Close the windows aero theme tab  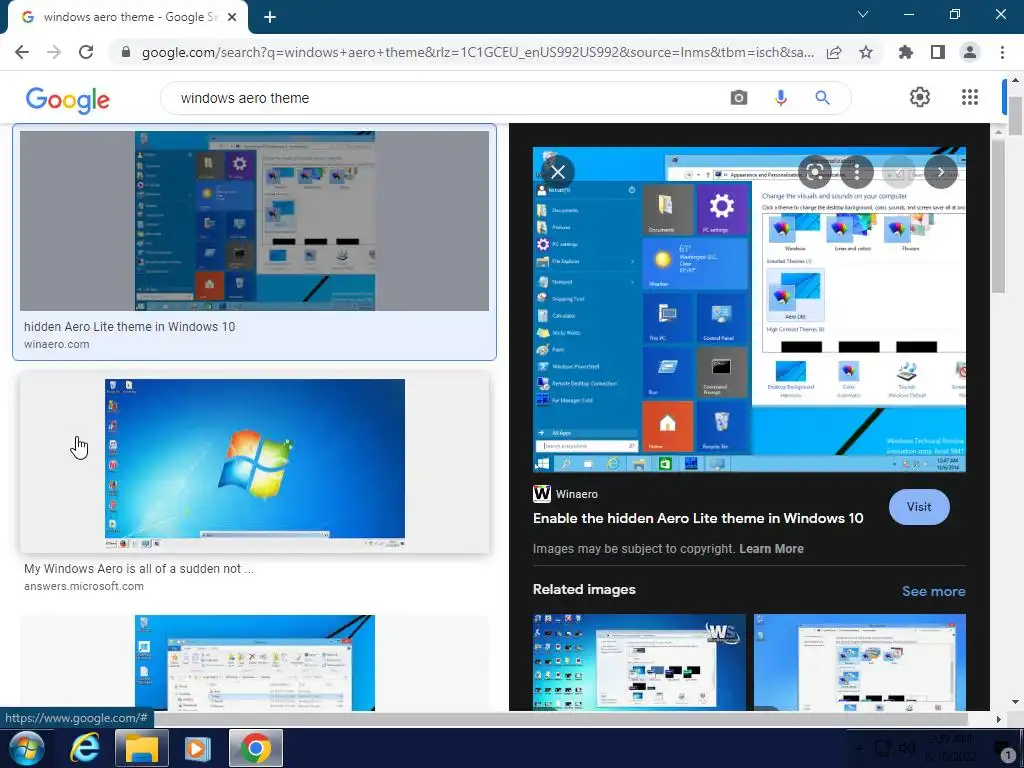[232, 18]
